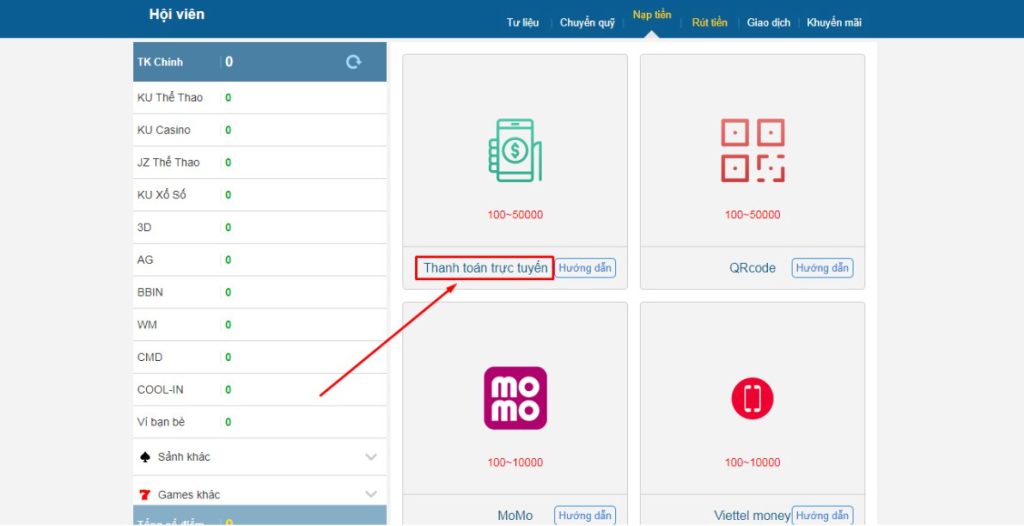Click the TK Chính balance value 0
1024x526 pixels.
[229, 62]
